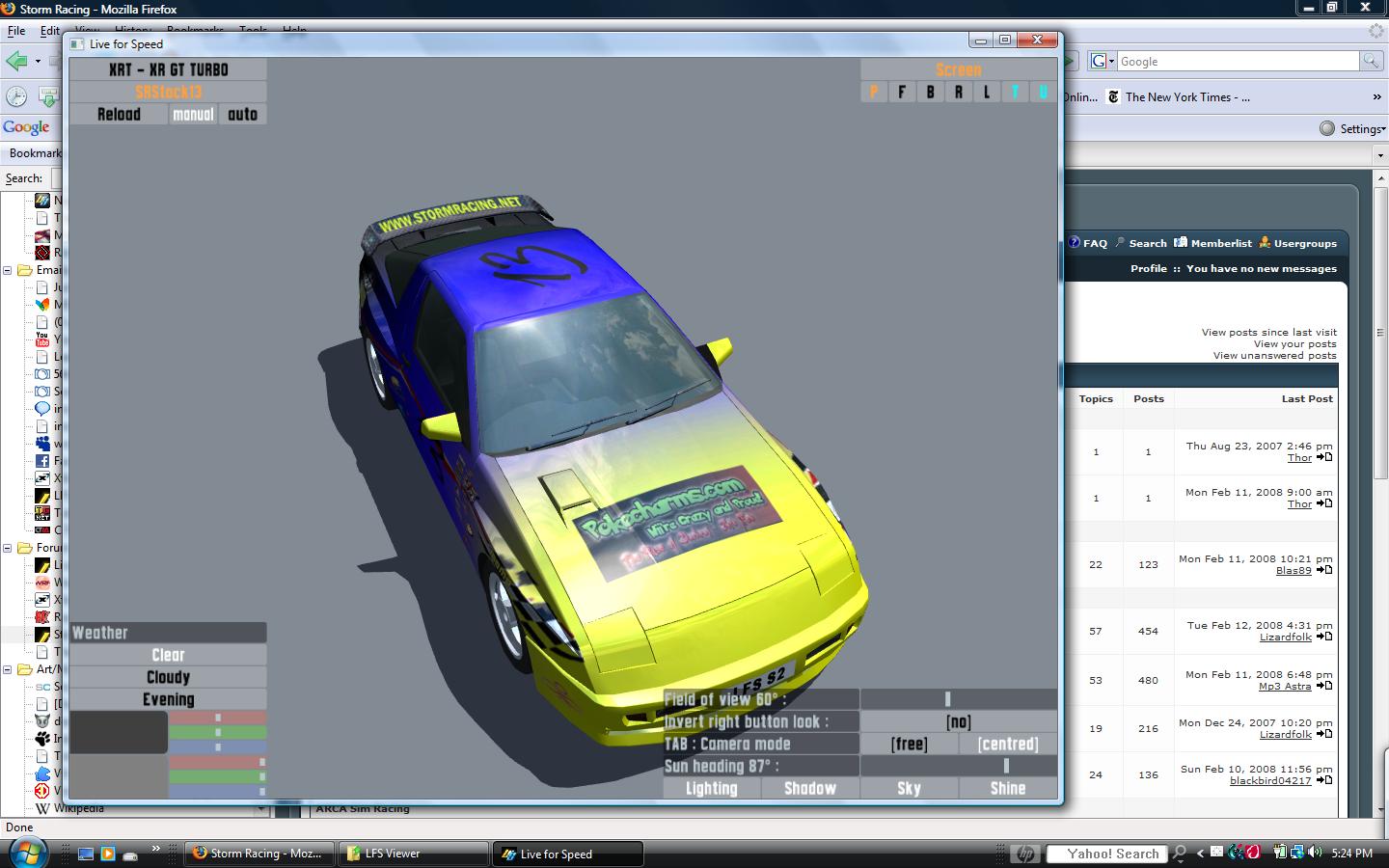Collapse the Email bookmarks folder
This screenshot has width=1389, height=868.
[8, 270]
